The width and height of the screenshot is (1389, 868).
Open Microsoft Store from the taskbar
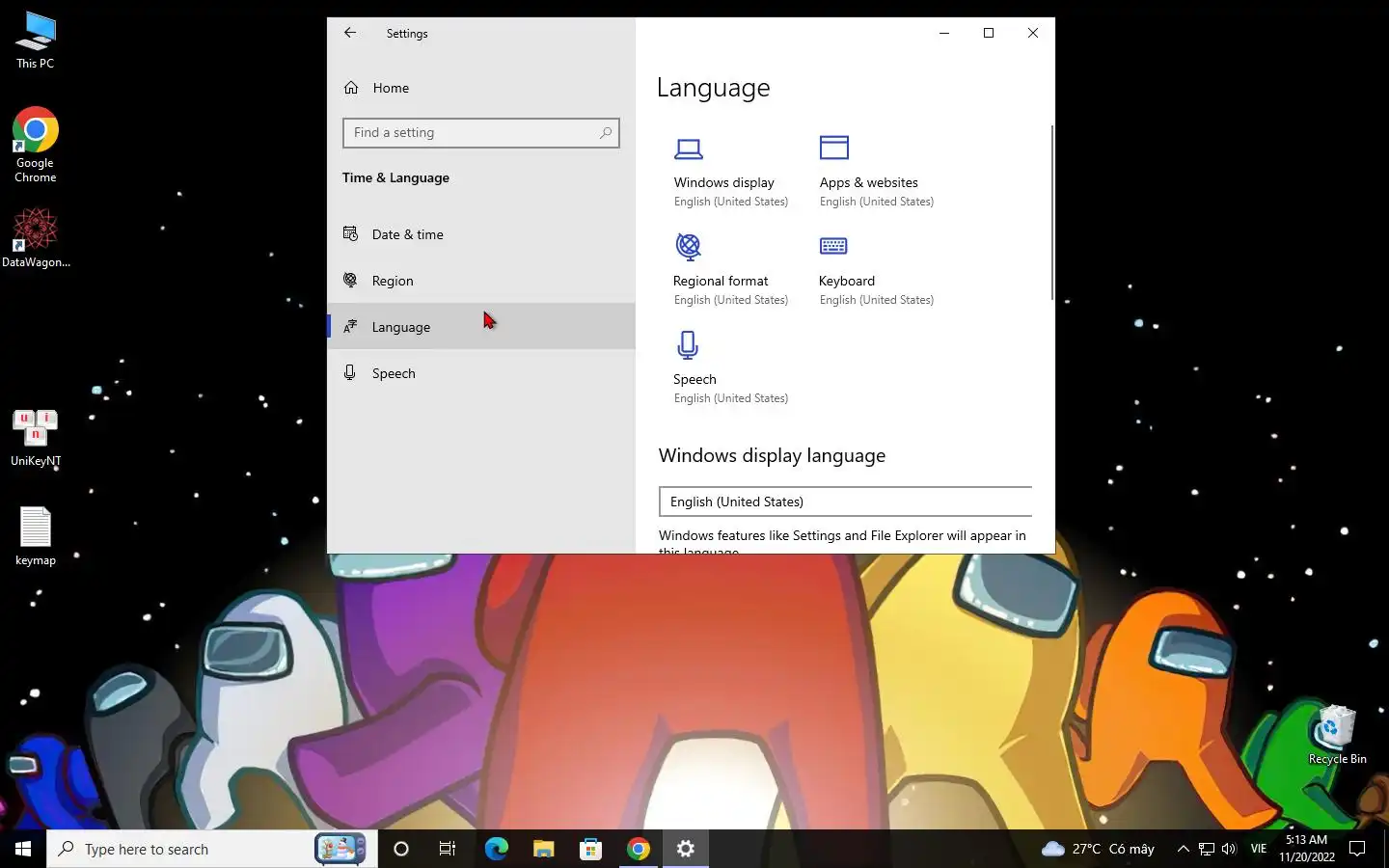pyautogui.click(x=590, y=849)
